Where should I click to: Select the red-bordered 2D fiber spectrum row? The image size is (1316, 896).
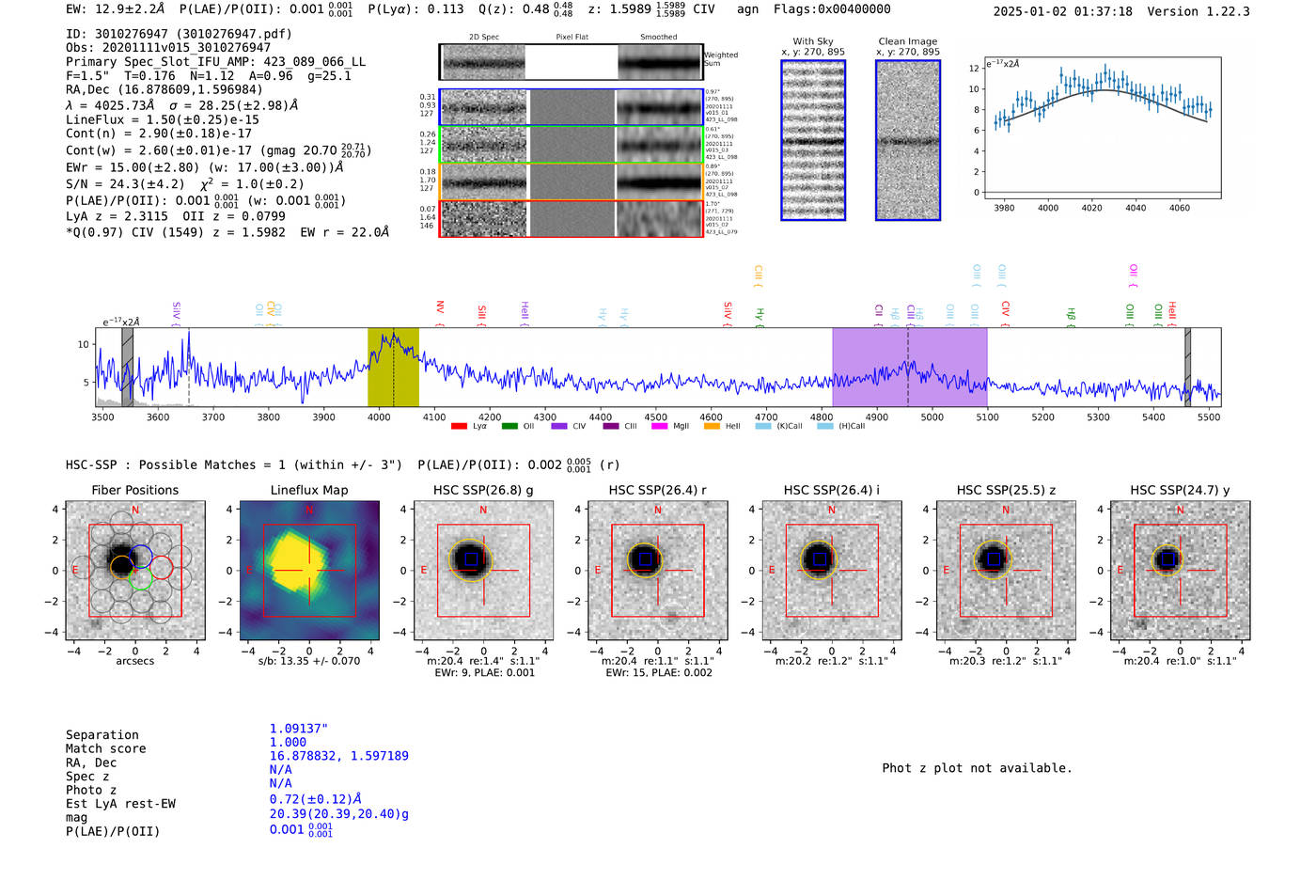(572, 218)
